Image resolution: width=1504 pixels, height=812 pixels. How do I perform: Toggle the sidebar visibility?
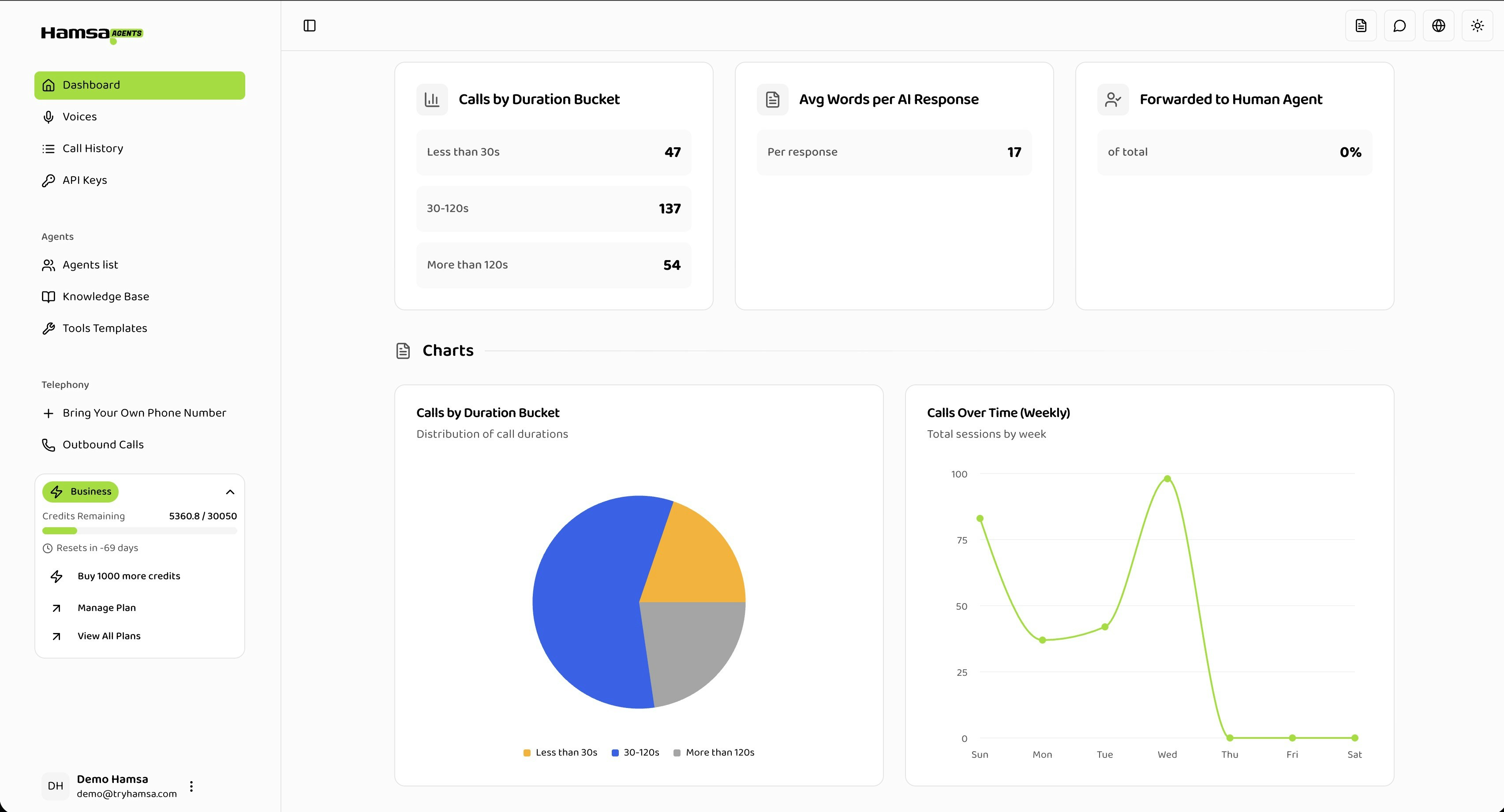pos(310,25)
